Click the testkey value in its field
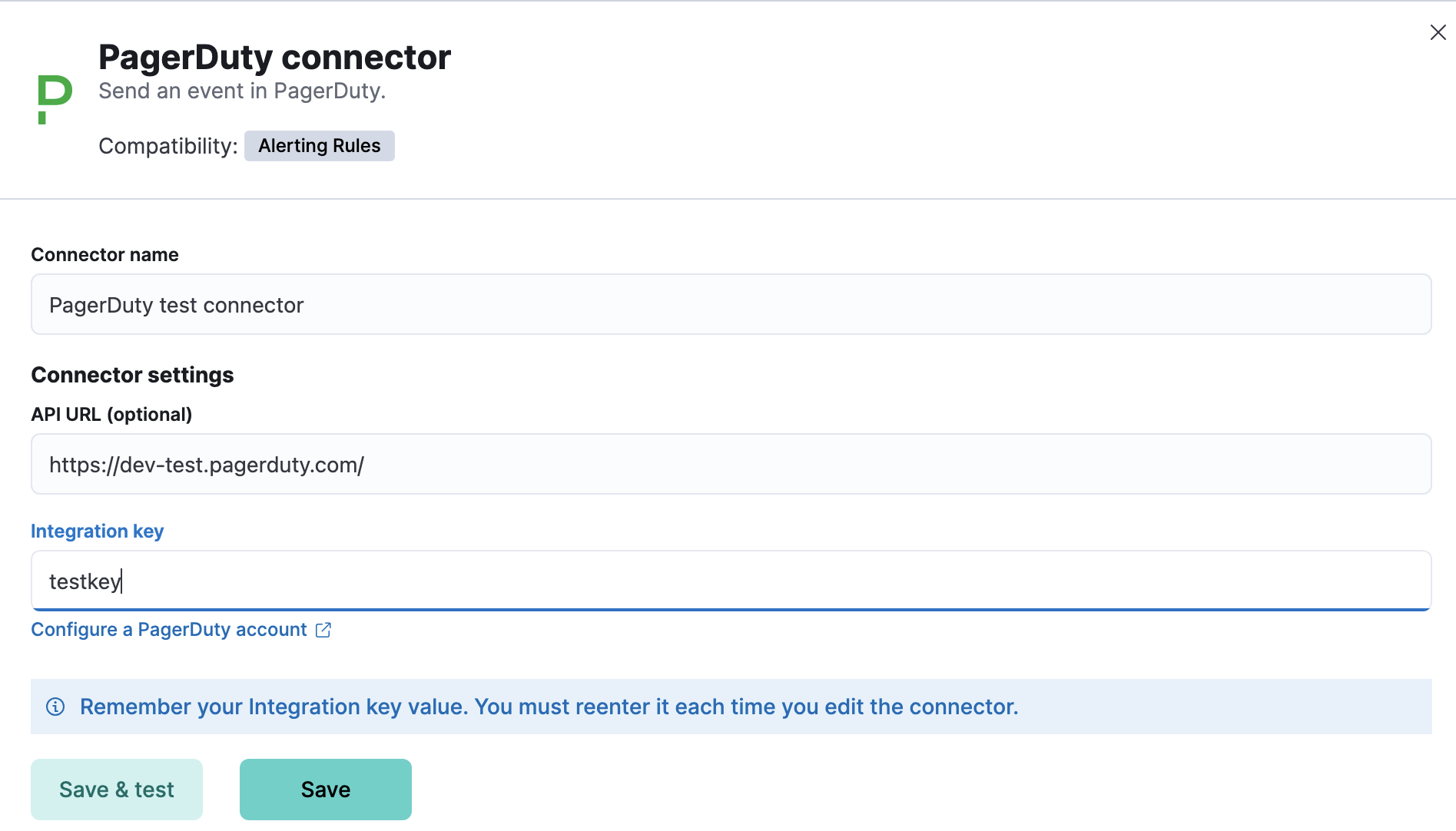This screenshot has width=1456, height=831. 84,581
